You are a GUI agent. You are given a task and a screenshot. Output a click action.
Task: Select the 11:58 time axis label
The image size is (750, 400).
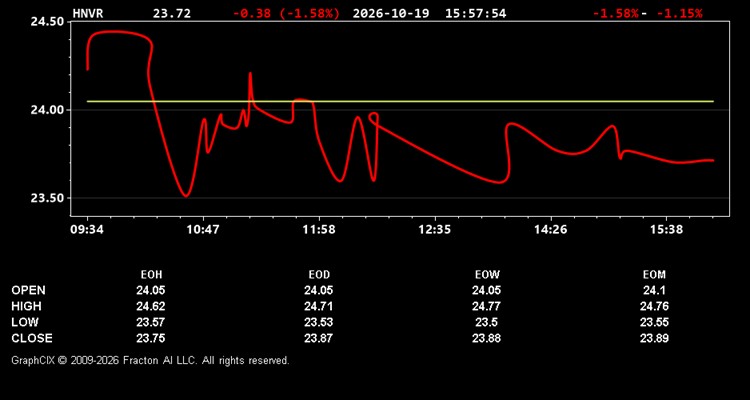(319, 230)
